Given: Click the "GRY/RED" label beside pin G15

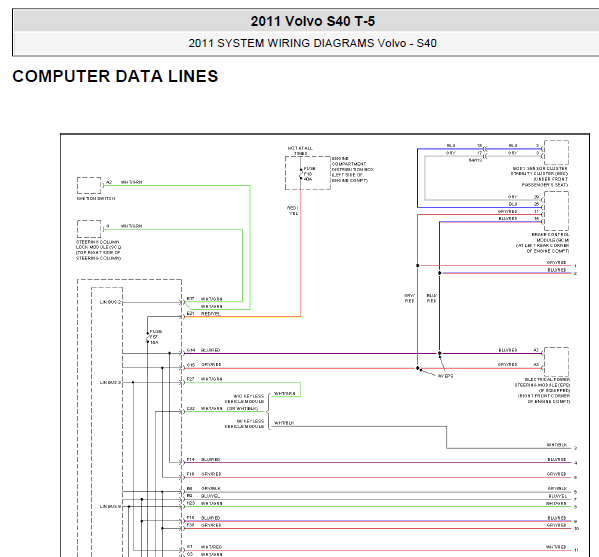Looking at the screenshot, I should click(x=211, y=365).
